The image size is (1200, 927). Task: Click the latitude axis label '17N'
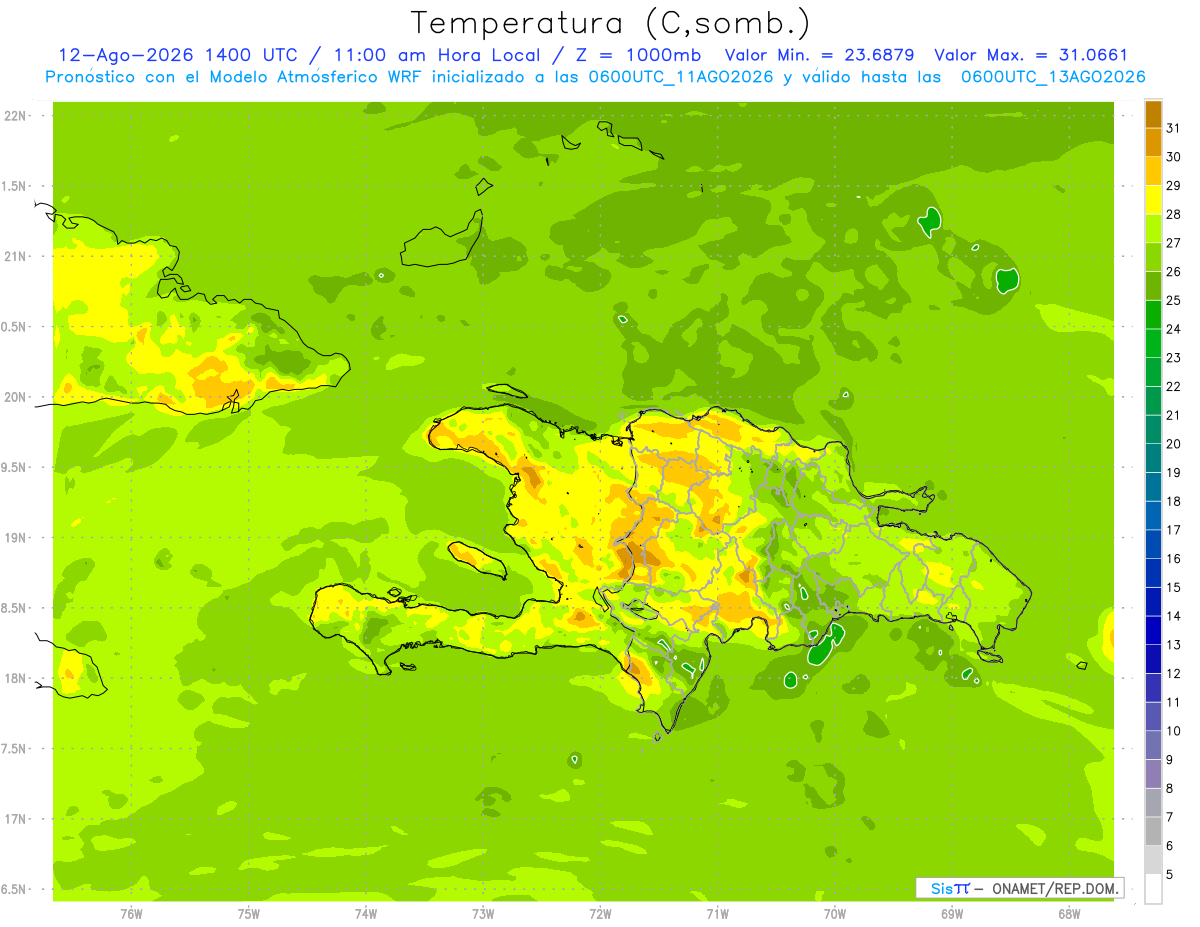pyautogui.click(x=15, y=819)
